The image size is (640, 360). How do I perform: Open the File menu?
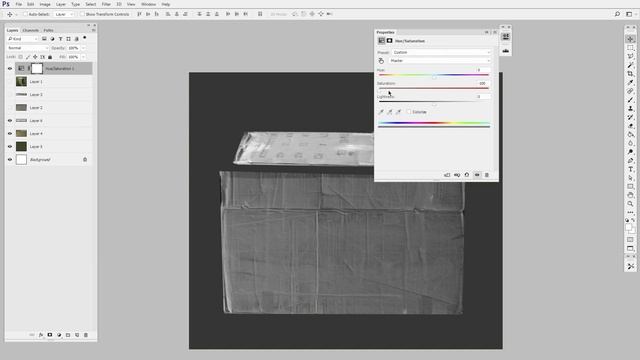(19, 4)
